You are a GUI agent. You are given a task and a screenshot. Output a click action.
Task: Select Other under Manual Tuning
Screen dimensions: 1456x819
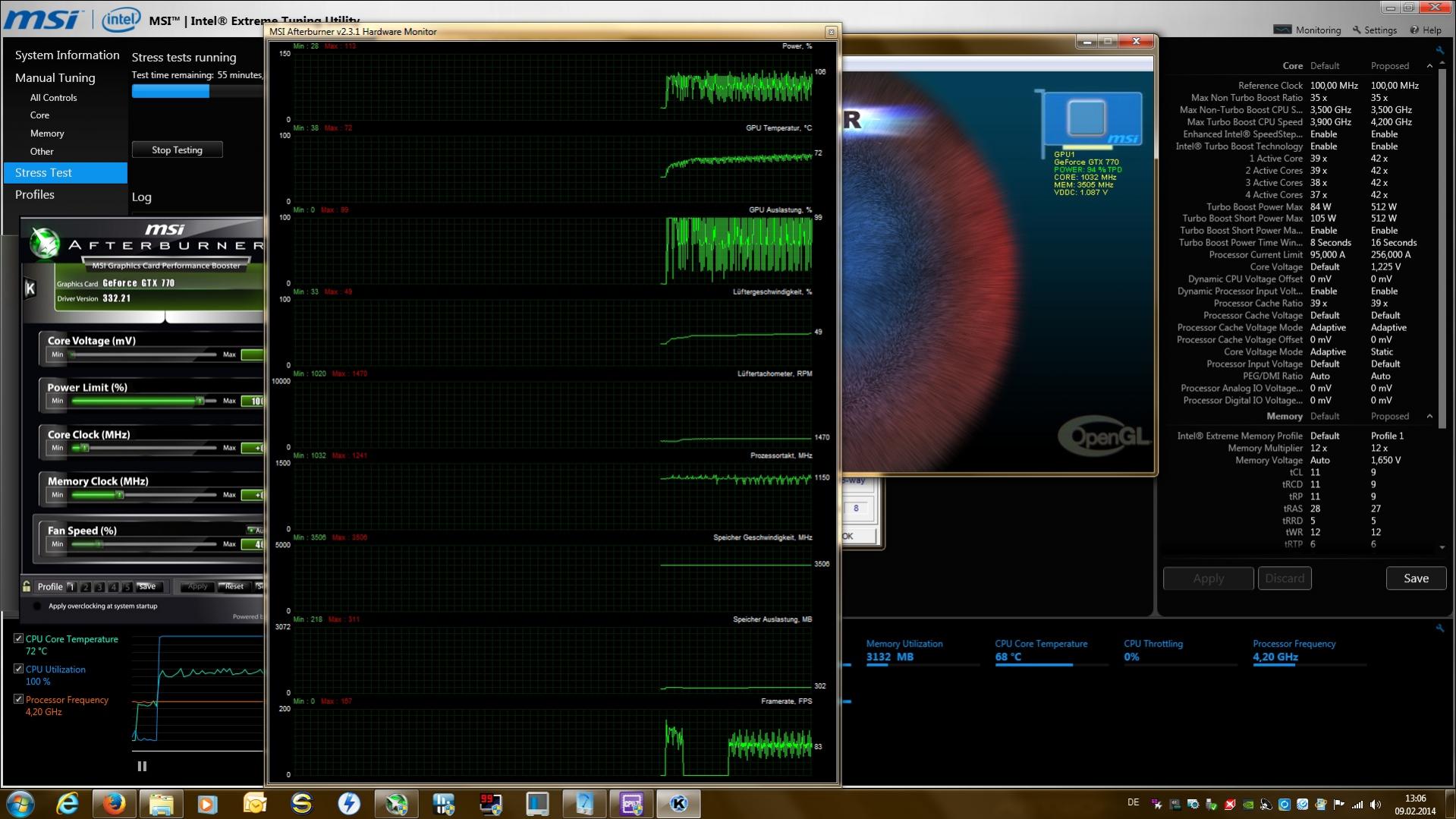(x=42, y=152)
